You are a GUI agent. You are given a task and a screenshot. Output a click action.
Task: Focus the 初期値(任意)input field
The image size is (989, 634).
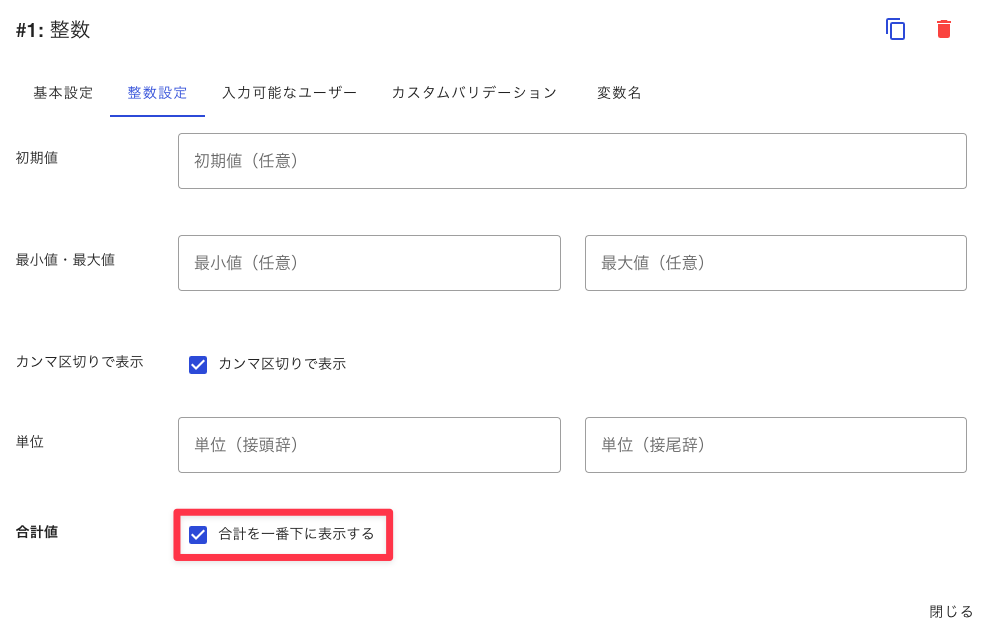[x=572, y=161]
